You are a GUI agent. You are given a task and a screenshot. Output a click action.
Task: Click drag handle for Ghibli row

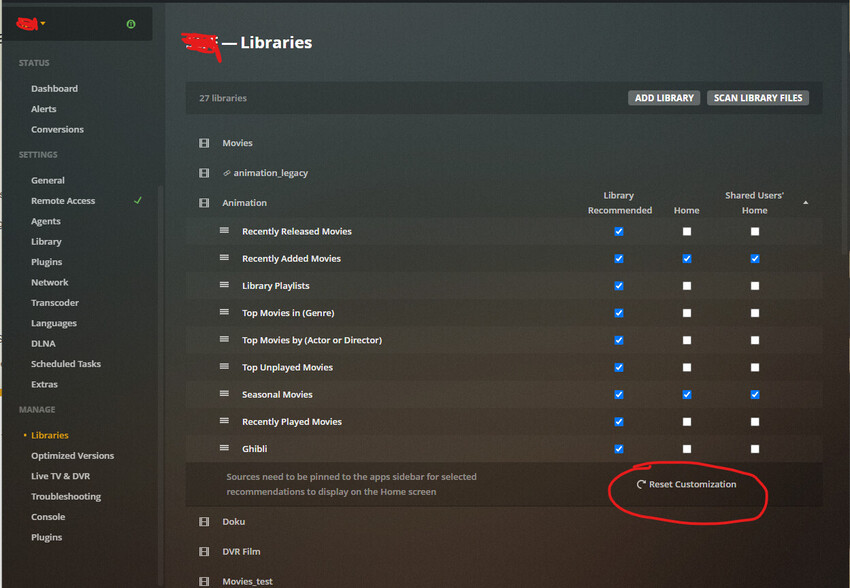click(x=224, y=447)
